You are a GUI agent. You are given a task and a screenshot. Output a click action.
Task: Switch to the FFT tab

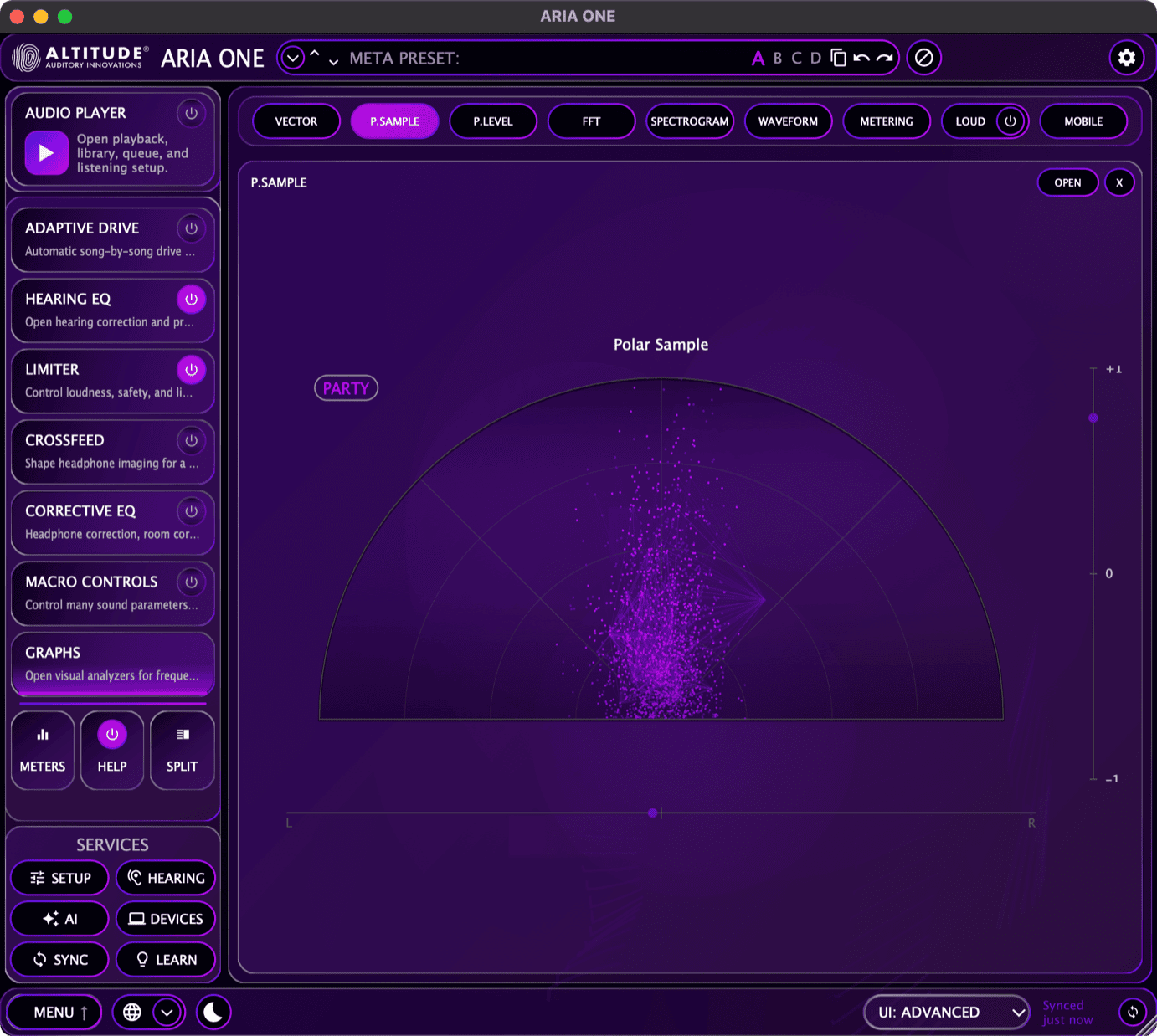pos(592,121)
